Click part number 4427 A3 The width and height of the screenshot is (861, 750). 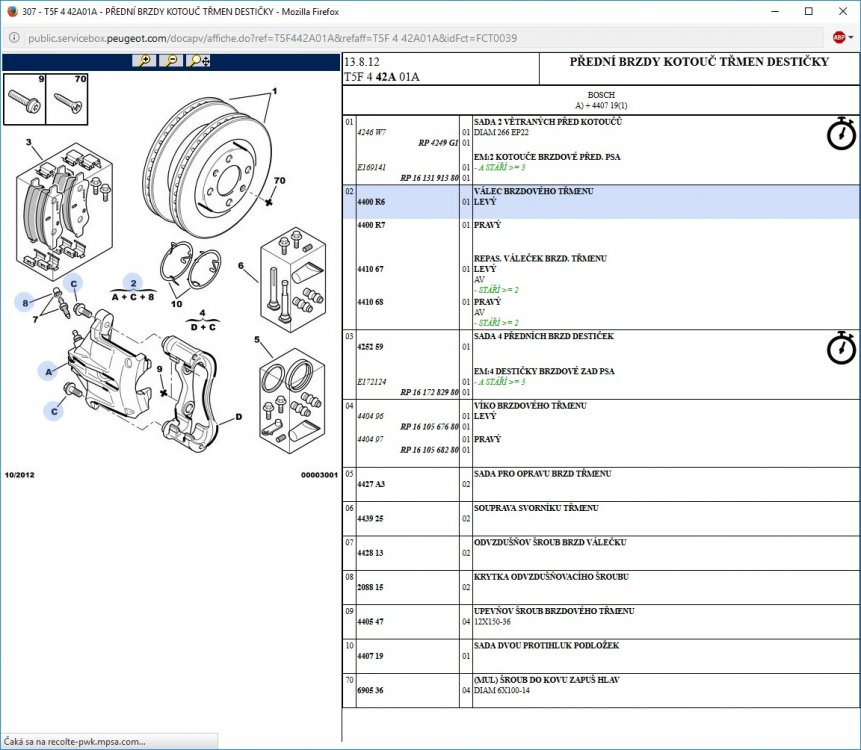371,484
